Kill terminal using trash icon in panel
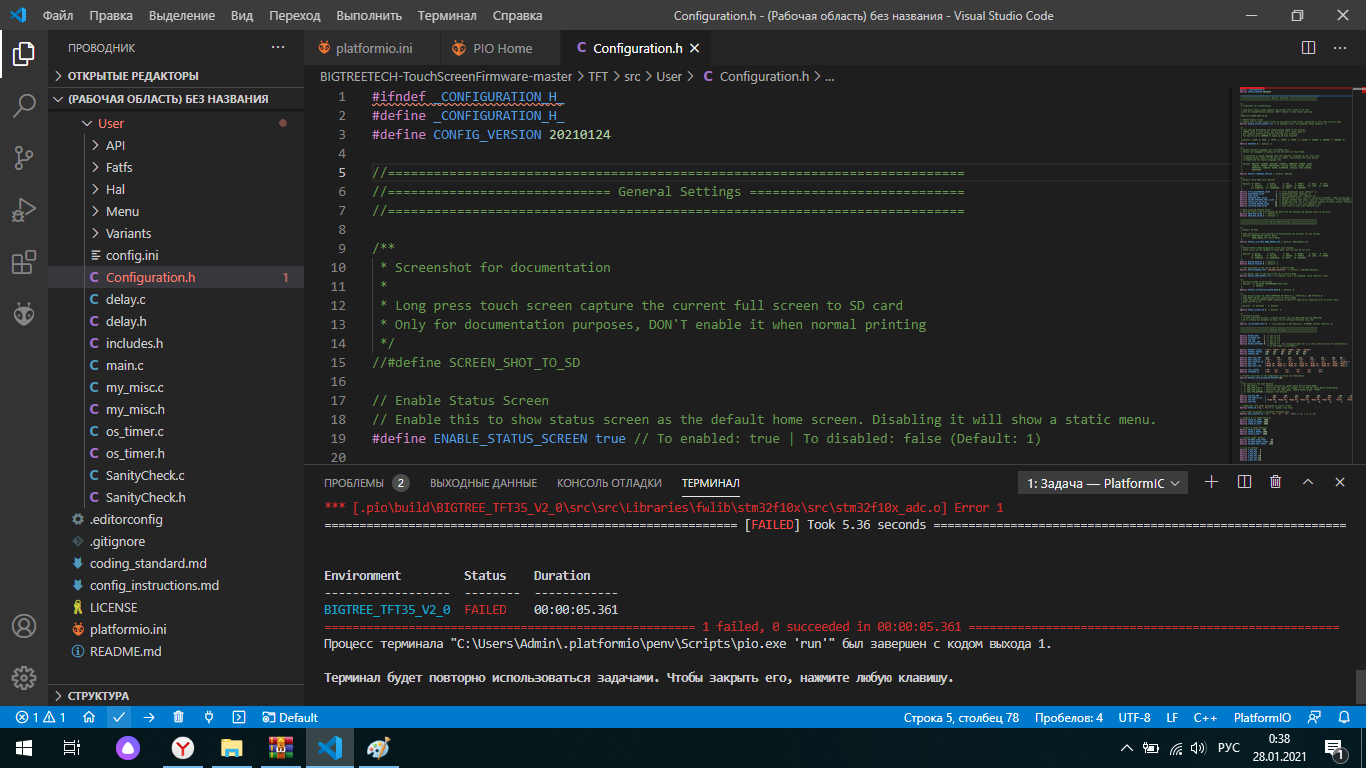Image resolution: width=1366 pixels, height=768 pixels. coord(1275,482)
